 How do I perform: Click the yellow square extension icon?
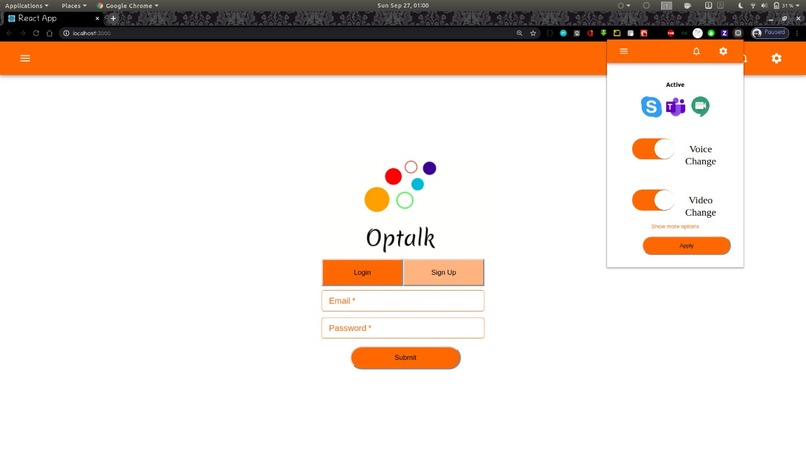(617, 33)
